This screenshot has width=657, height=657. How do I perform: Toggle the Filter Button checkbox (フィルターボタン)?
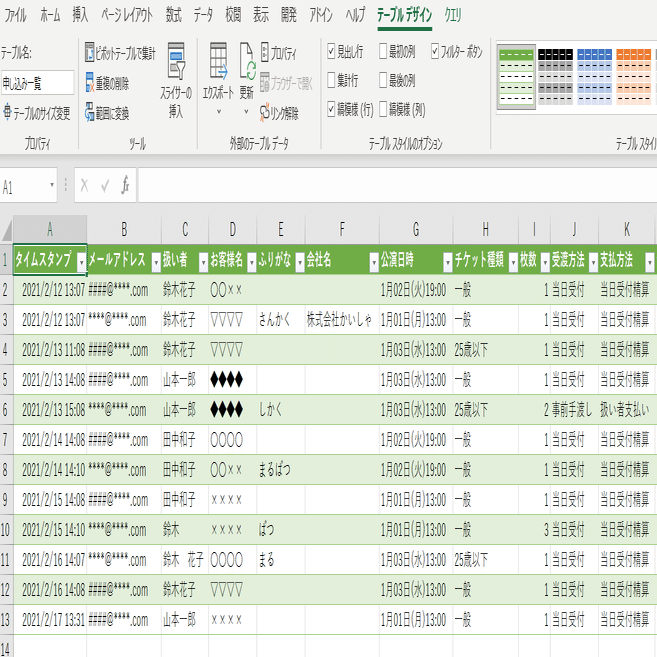pyautogui.click(x=435, y=52)
